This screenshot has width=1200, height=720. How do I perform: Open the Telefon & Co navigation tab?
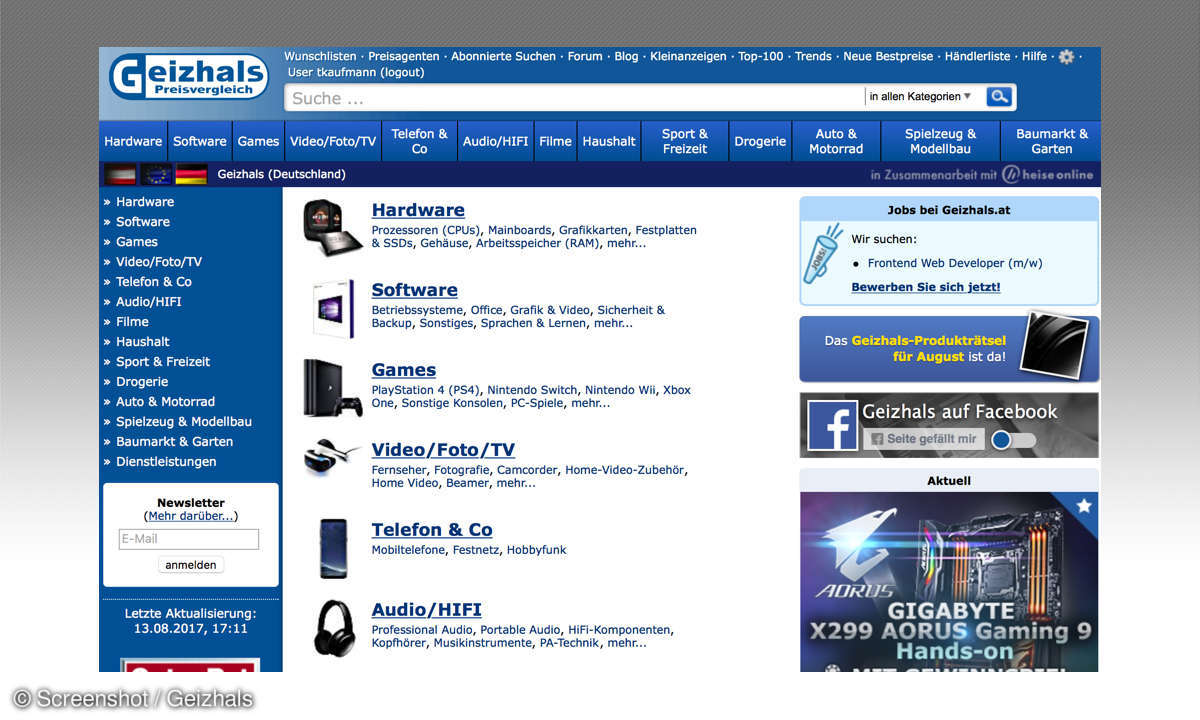point(419,141)
